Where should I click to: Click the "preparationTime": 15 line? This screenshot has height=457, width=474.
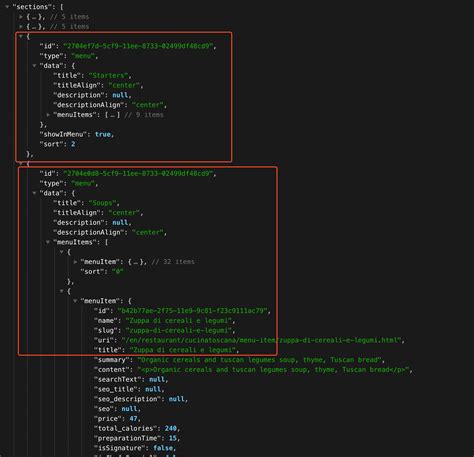tap(137, 438)
